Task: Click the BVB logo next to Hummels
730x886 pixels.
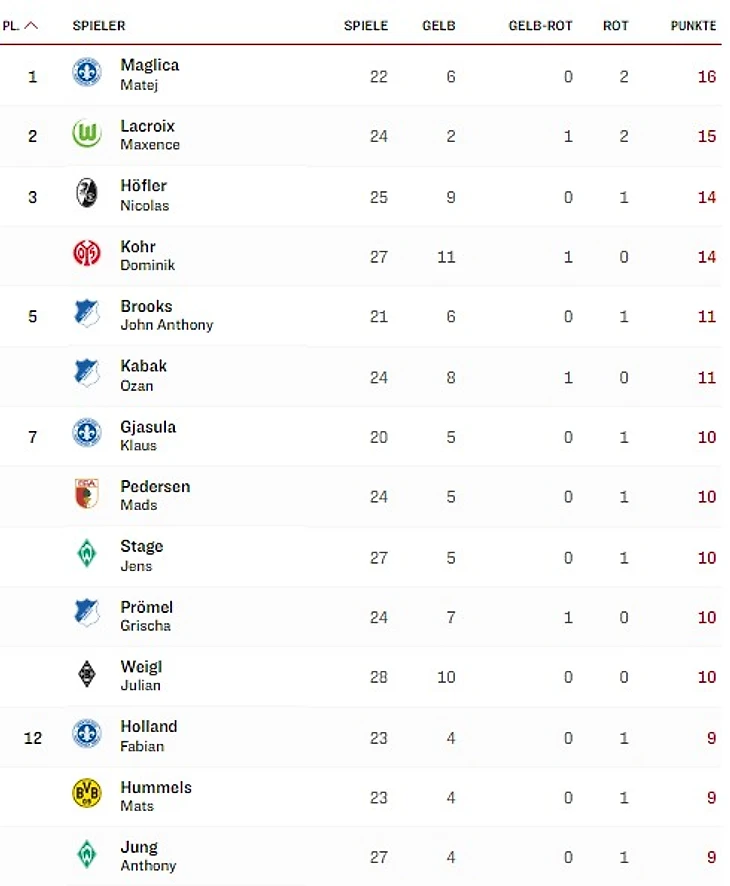Action: coord(87,794)
